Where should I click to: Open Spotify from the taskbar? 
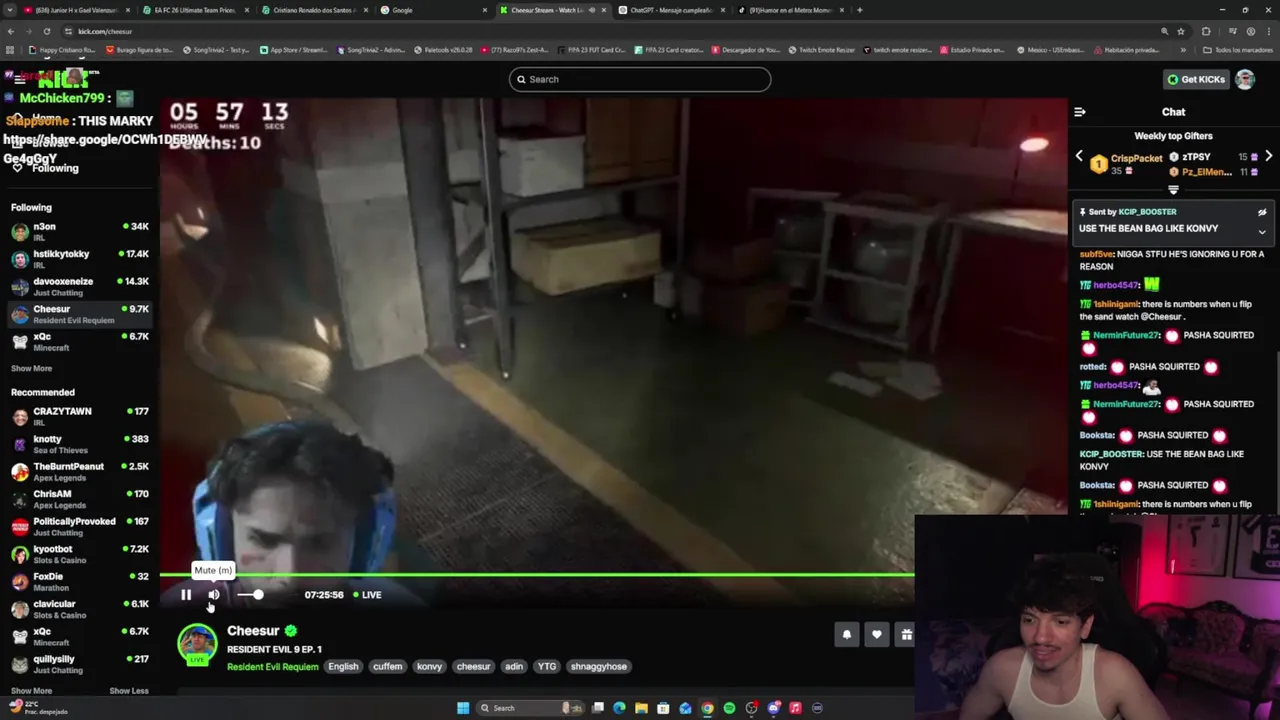[729, 708]
